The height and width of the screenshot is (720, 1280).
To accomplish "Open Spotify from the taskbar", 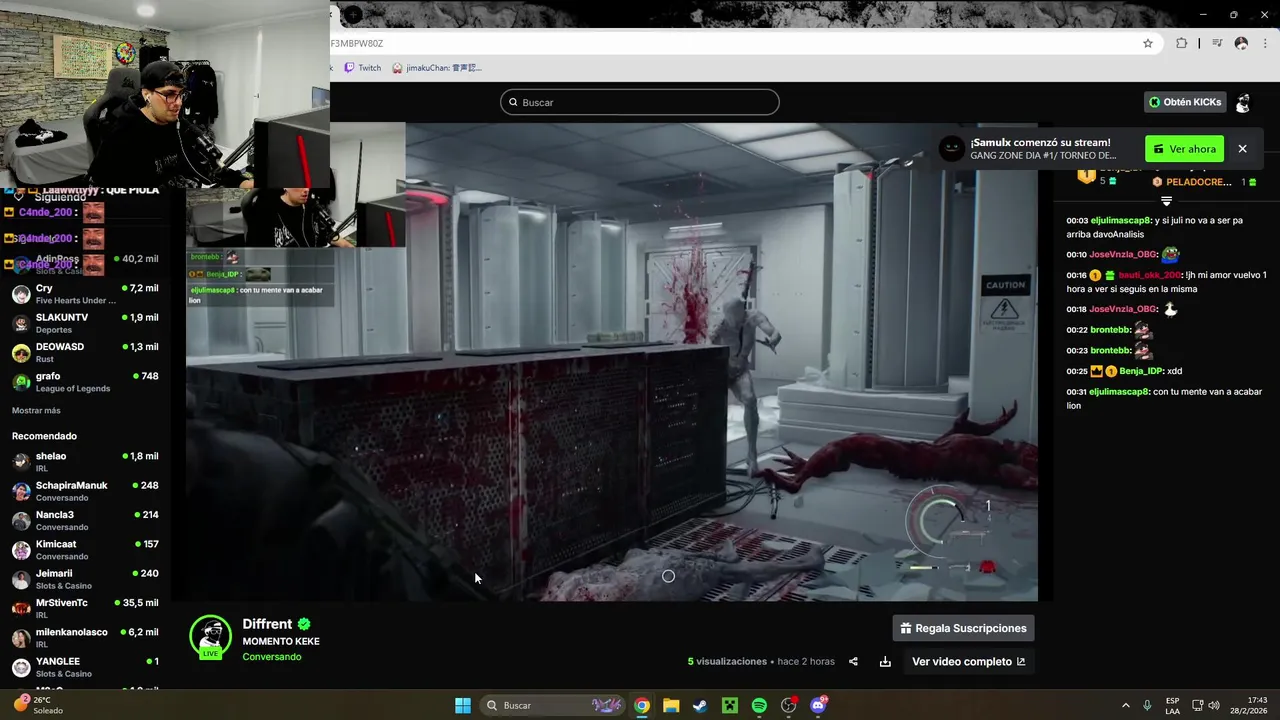I will point(759,705).
